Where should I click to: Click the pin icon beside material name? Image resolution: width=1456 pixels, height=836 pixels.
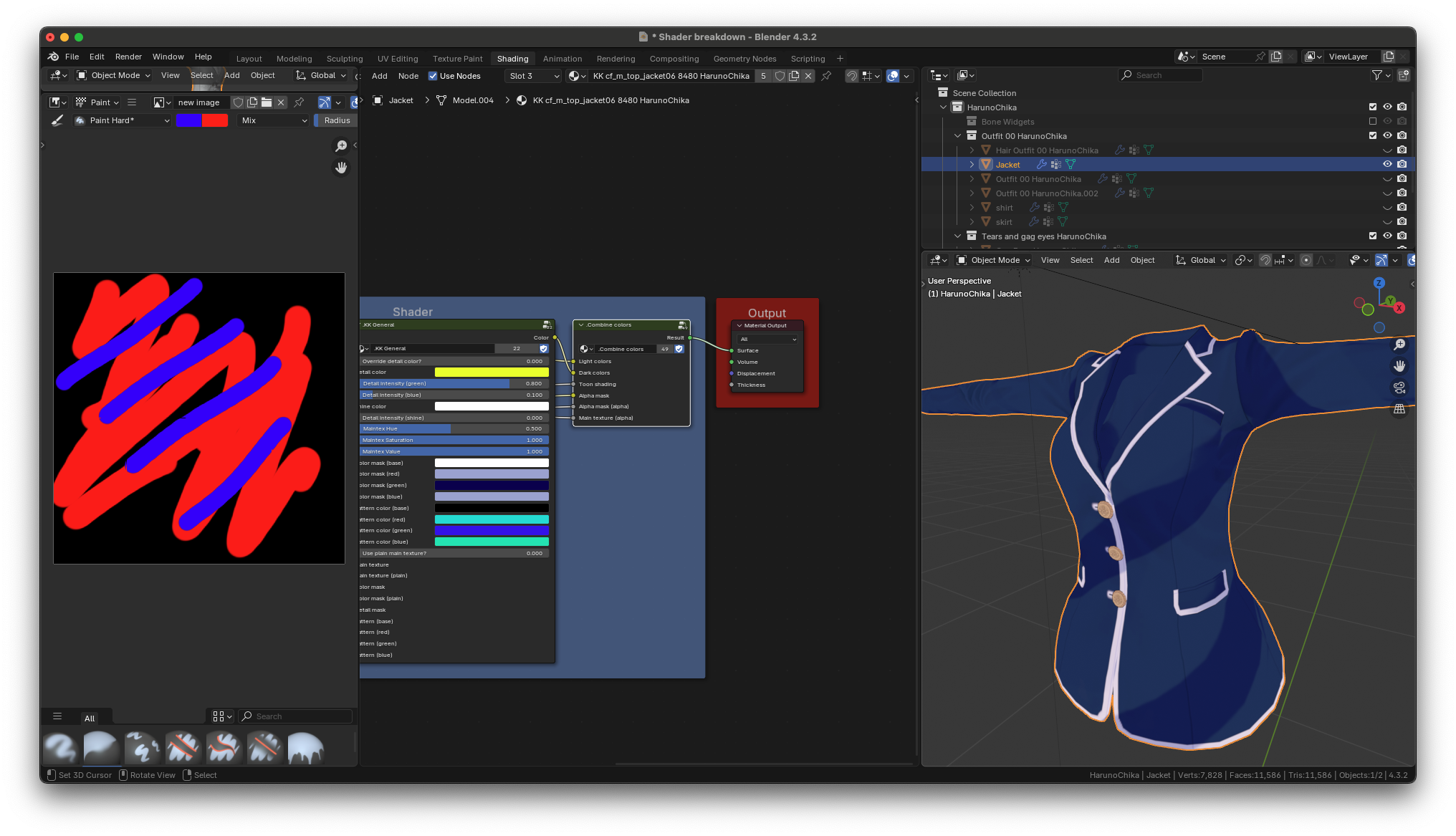tap(826, 76)
